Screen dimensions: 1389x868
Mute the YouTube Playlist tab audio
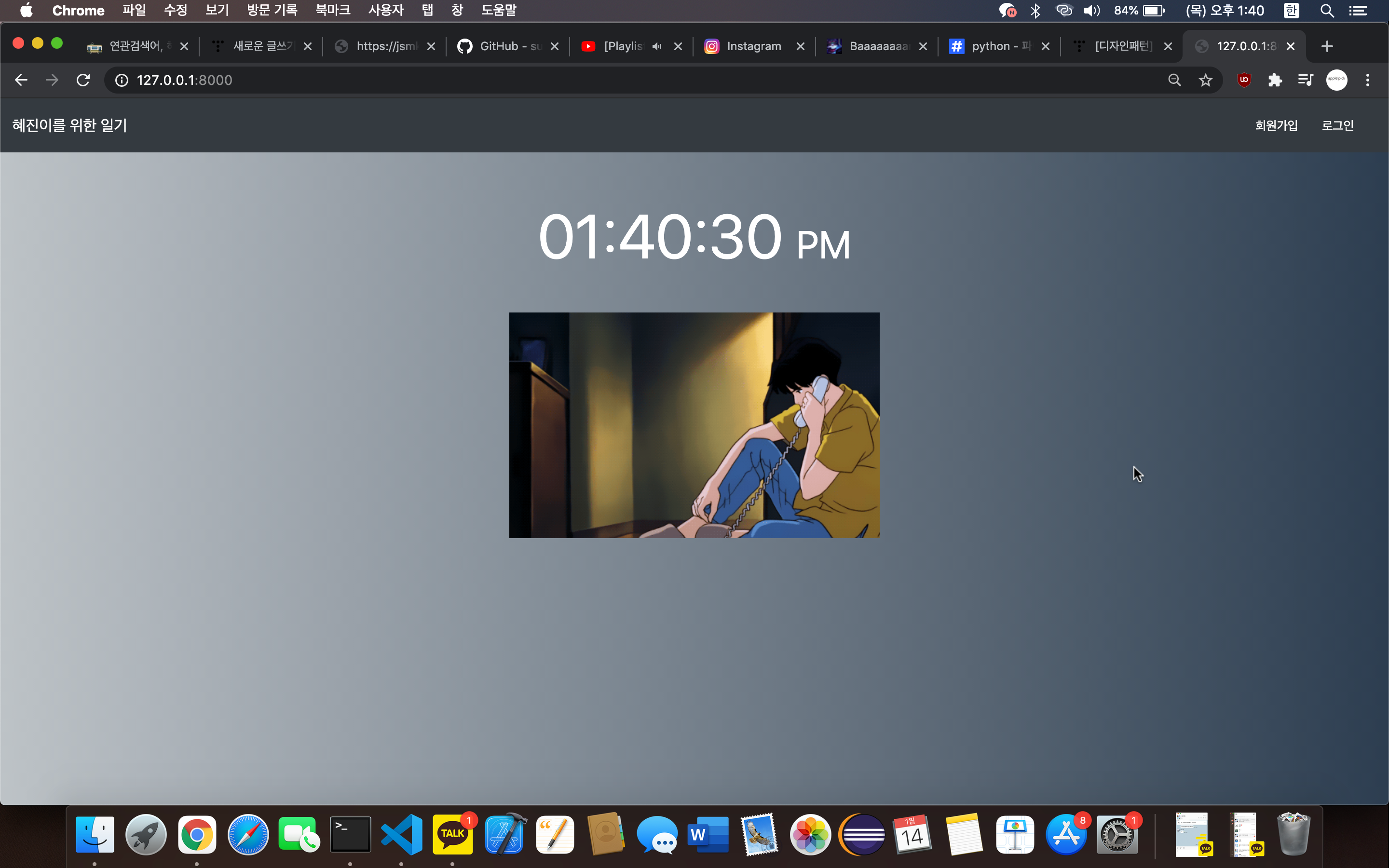click(657, 46)
